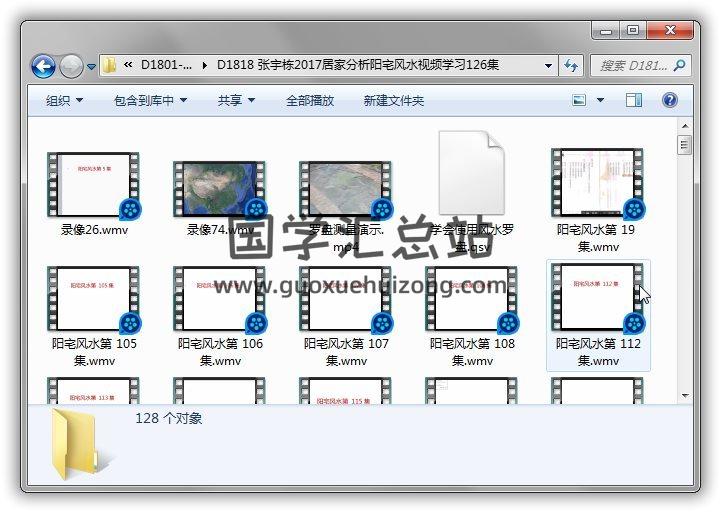
Task: Open the view options dropdown arrow
Action: pos(600,100)
